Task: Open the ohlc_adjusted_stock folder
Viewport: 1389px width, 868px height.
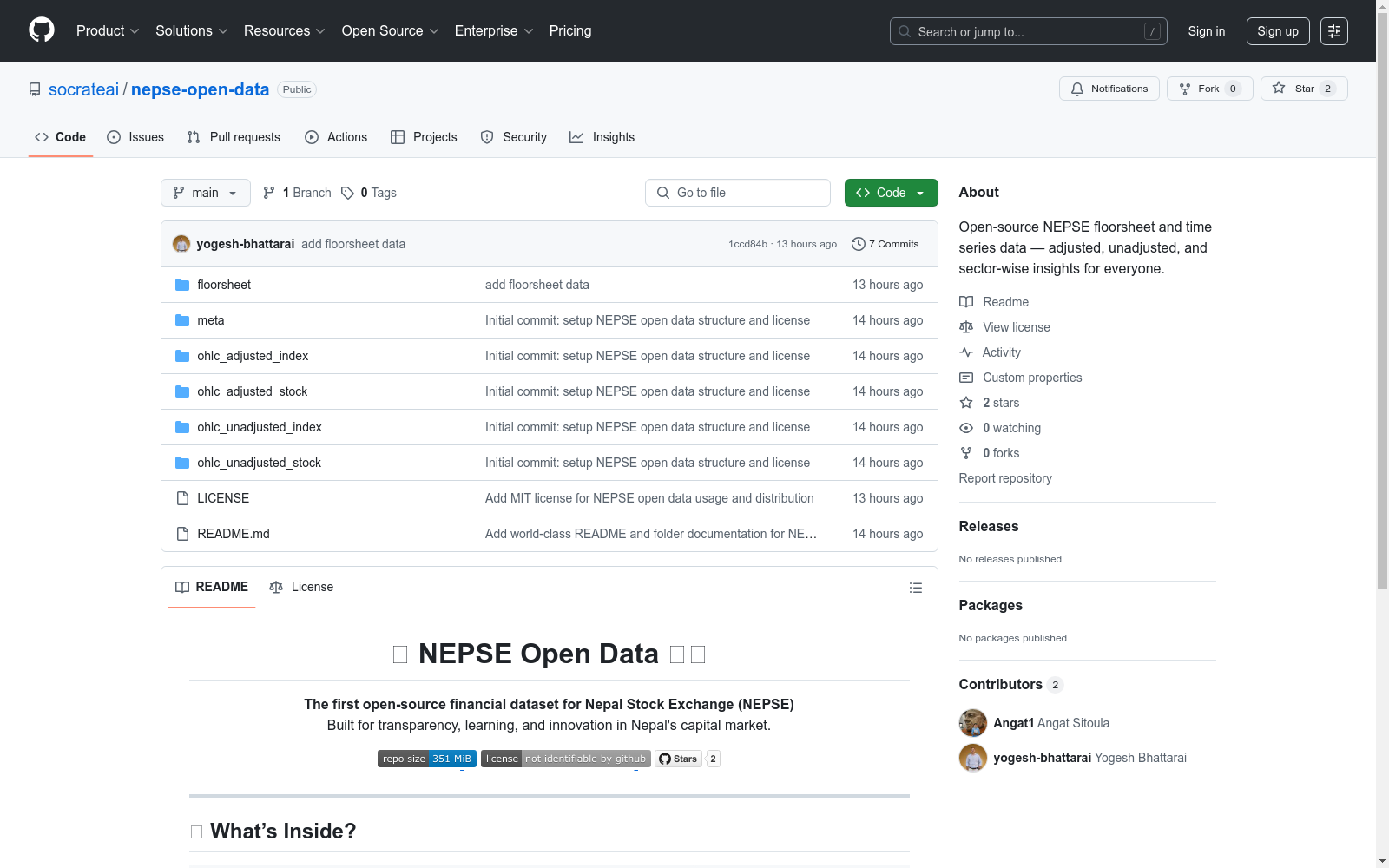Action: tap(252, 391)
